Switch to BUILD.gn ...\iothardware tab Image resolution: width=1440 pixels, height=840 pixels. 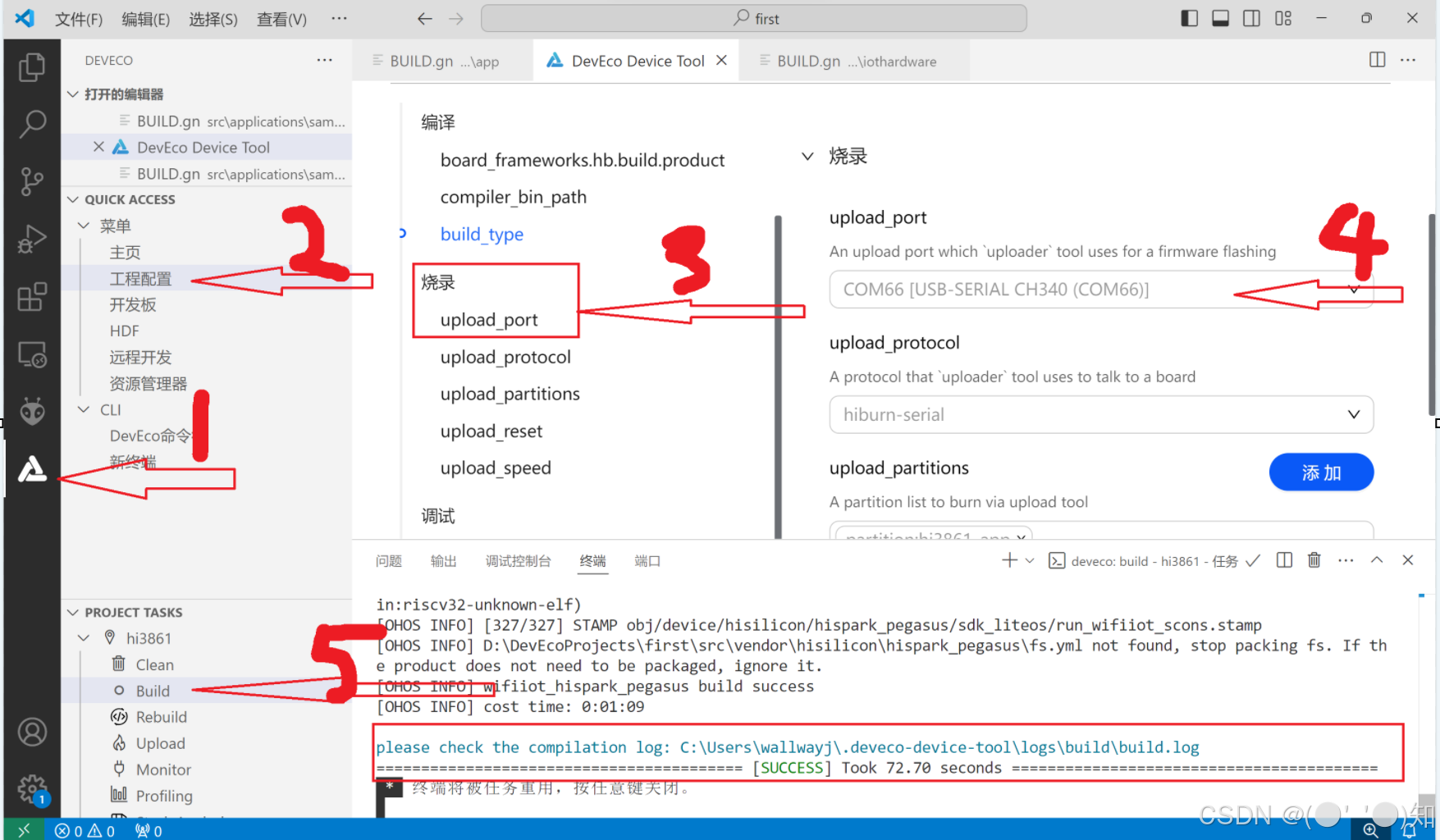[854, 61]
